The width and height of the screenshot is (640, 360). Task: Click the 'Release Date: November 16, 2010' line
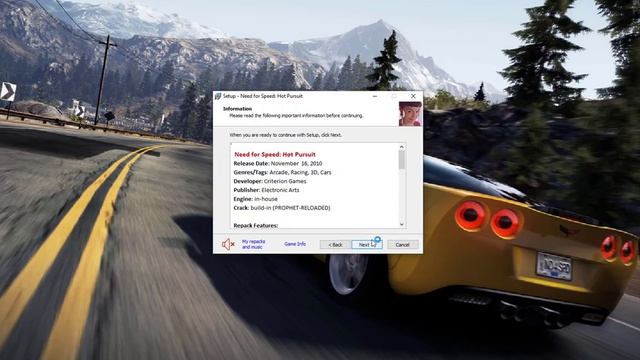(x=278, y=163)
